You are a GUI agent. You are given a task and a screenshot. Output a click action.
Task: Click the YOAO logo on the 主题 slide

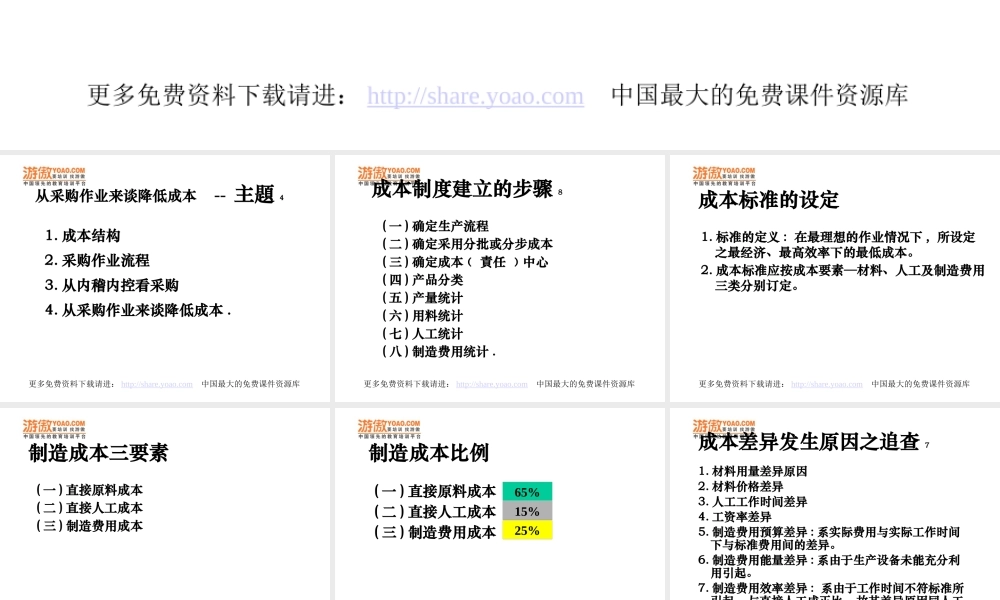tap(54, 175)
